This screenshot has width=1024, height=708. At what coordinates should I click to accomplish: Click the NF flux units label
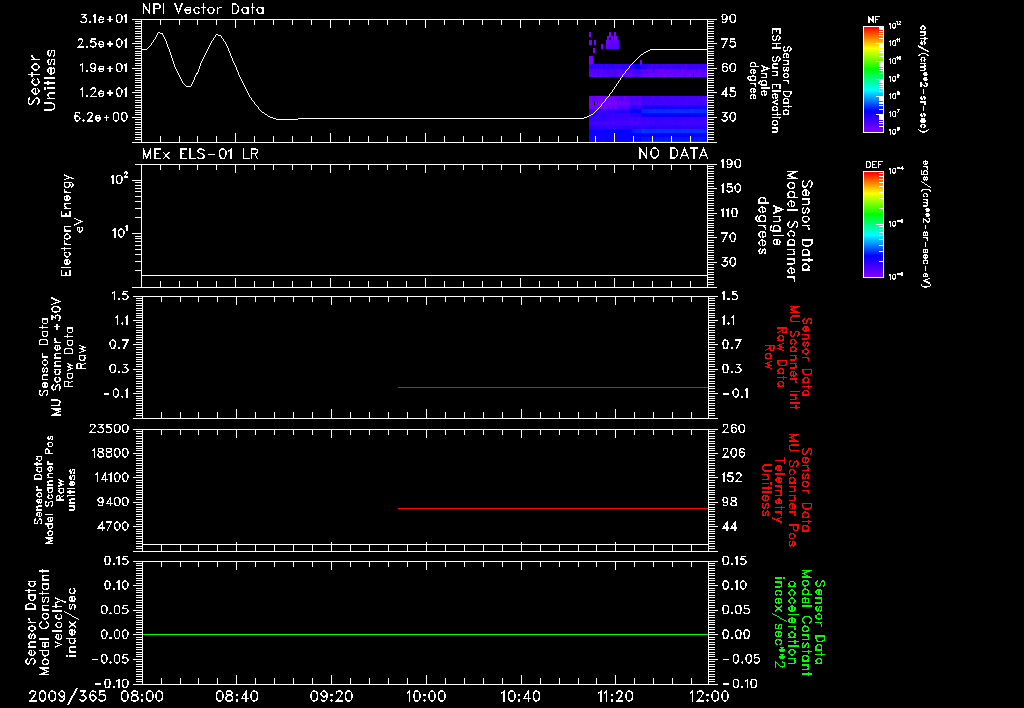923,78
